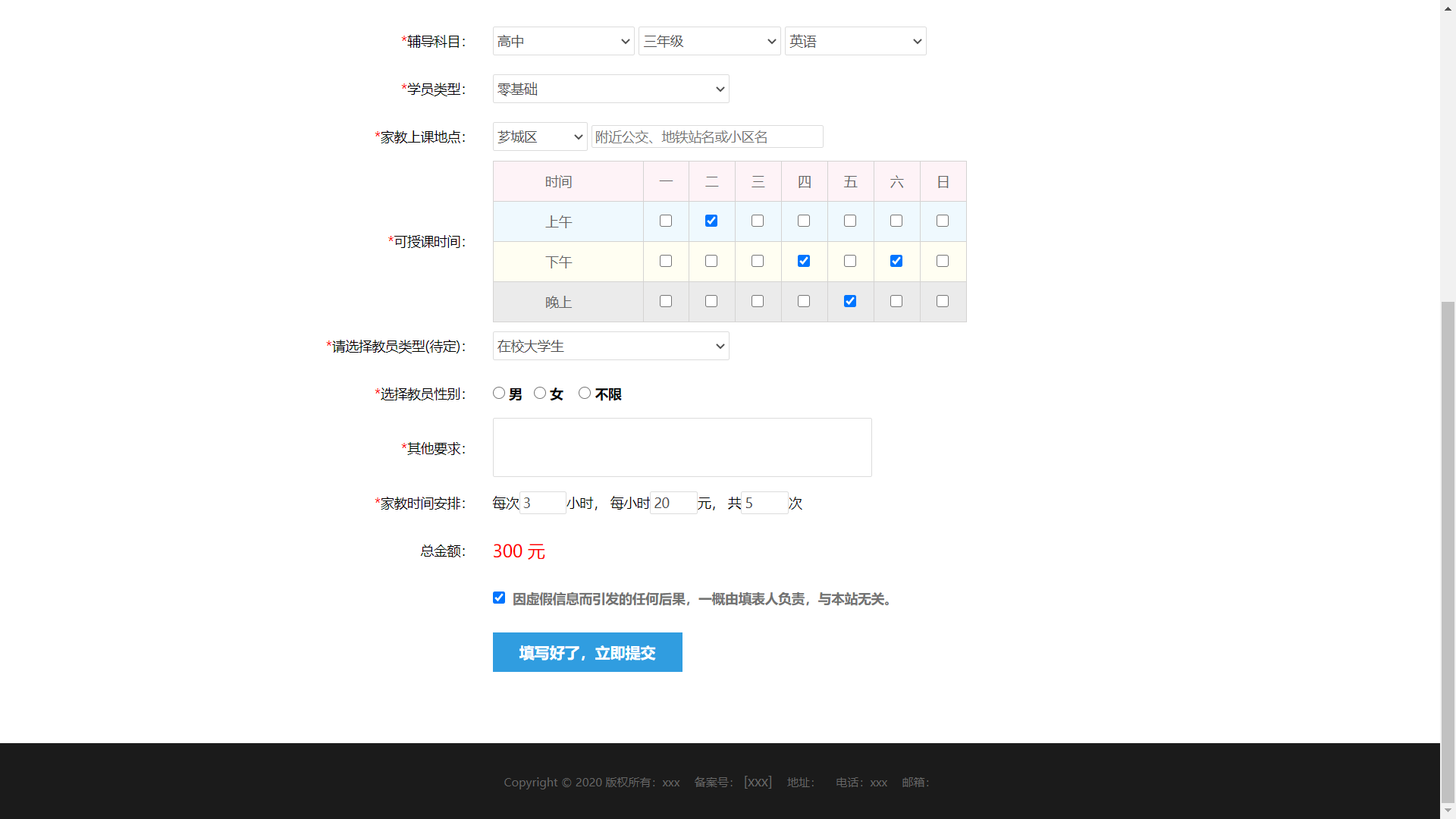Uncheck Saturday afternoon availability box
The image size is (1456, 819).
896,261
